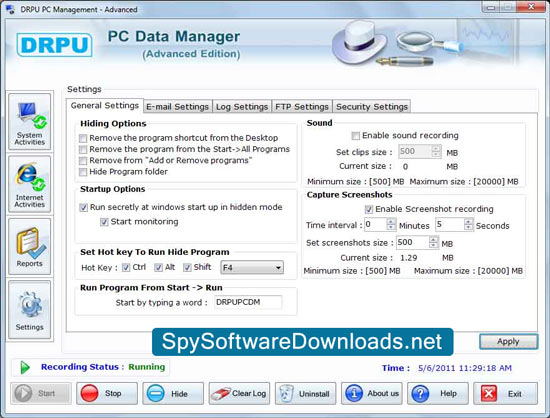The width and height of the screenshot is (550, 418).
Task: Toggle Enable Screenshot recording checkbox
Action: (x=369, y=209)
